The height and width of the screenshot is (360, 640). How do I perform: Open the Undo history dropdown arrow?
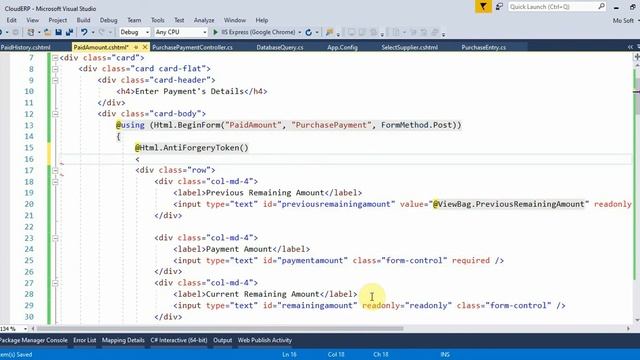pos(93,32)
